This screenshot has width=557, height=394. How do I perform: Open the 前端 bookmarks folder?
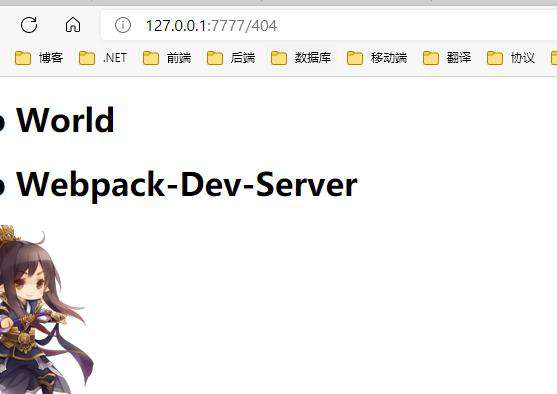pos(167,58)
